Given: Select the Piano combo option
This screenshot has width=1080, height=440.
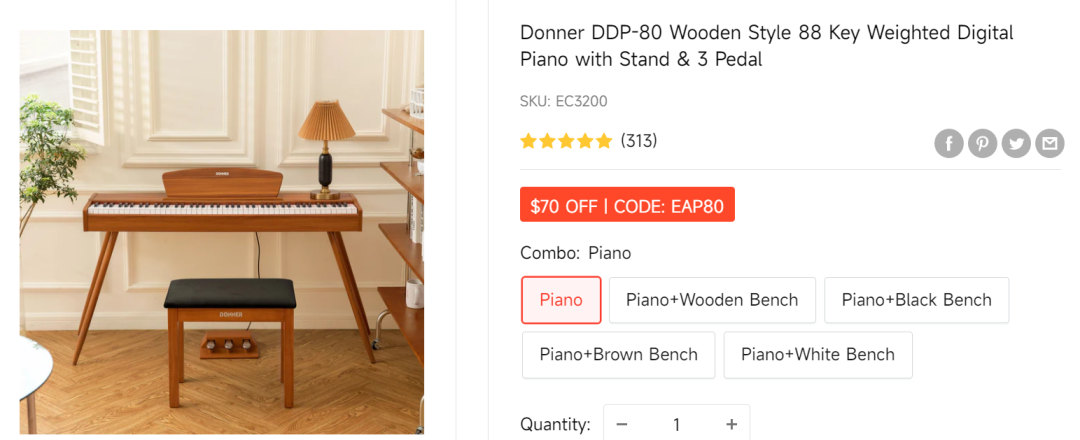Looking at the screenshot, I should click(x=561, y=300).
